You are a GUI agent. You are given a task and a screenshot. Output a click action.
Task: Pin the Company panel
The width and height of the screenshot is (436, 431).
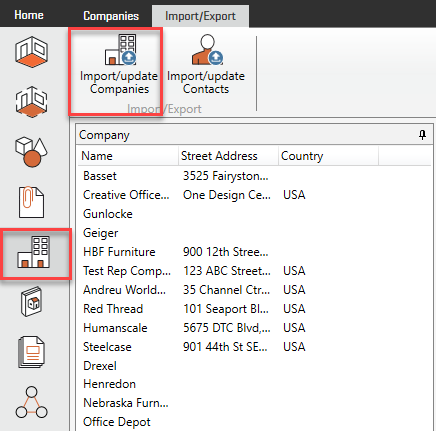422,135
